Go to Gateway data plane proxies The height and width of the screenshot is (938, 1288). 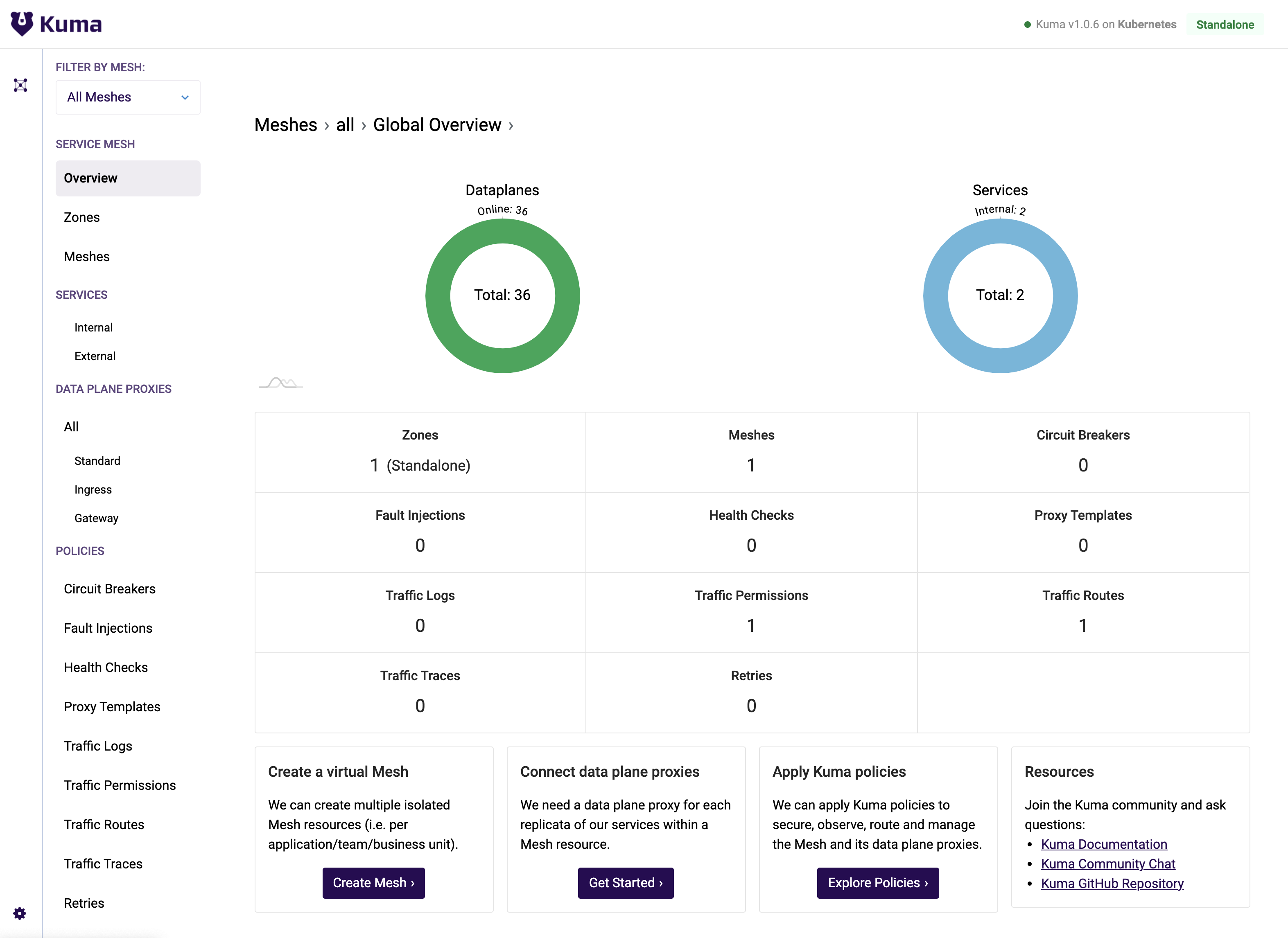(97, 519)
